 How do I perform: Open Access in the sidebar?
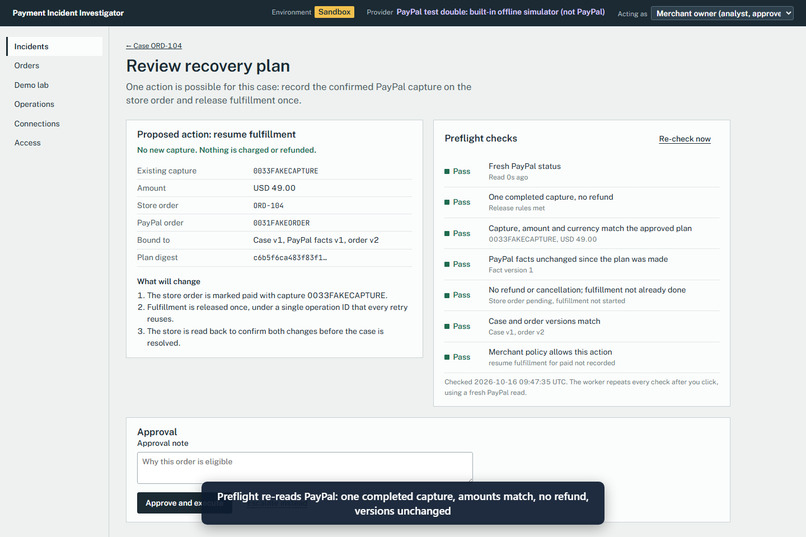27,143
